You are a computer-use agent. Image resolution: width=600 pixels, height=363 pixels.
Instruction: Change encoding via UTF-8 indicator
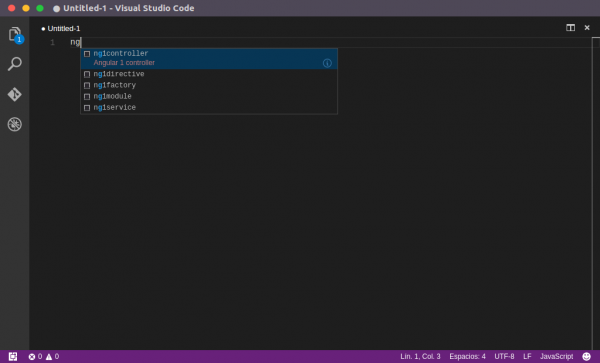click(504, 356)
